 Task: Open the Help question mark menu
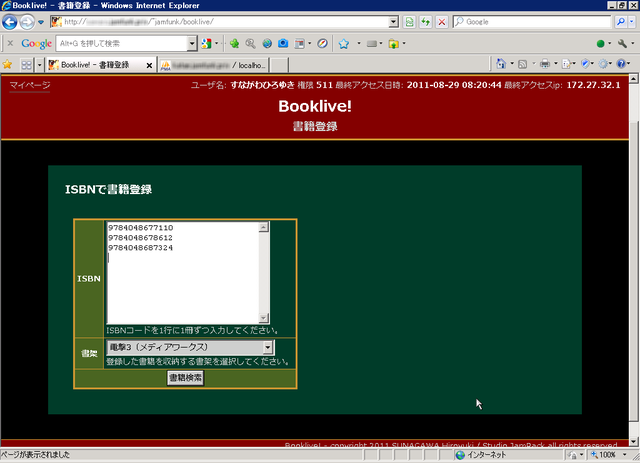click(621, 64)
